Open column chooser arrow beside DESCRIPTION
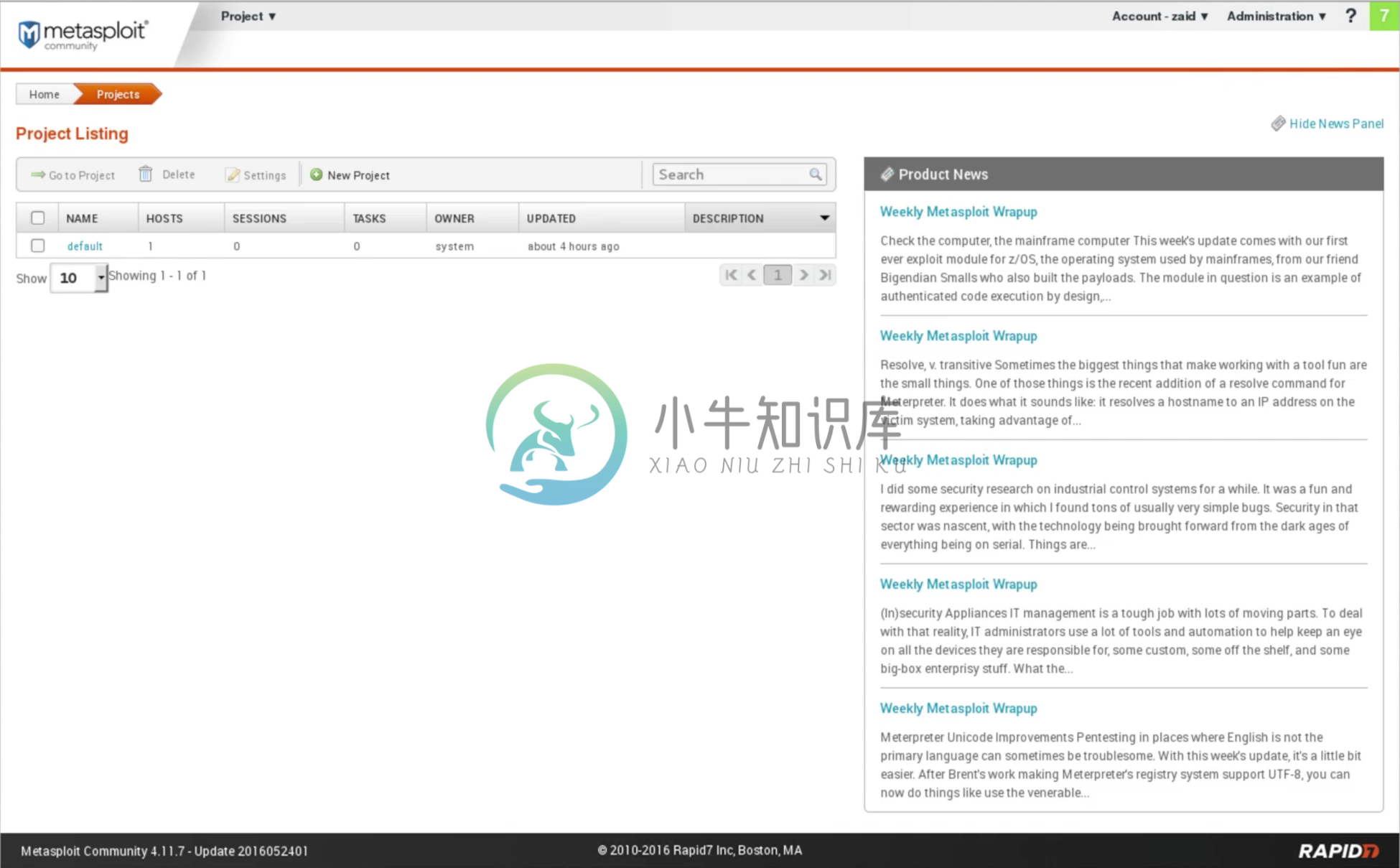Image resolution: width=1400 pixels, height=868 pixels. [824, 218]
